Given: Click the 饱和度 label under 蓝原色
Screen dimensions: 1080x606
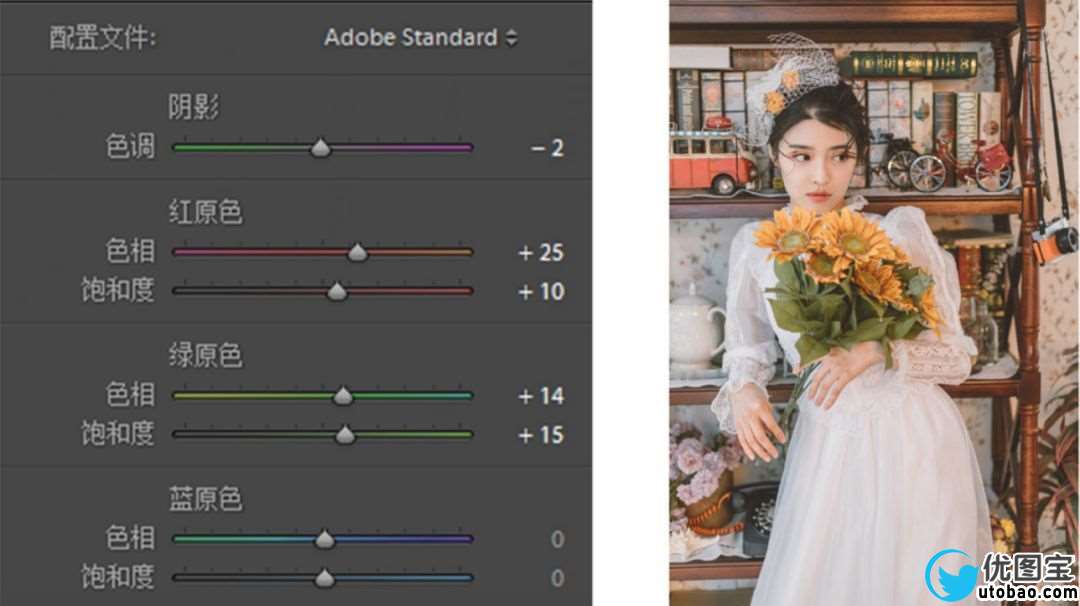Looking at the screenshot, I should pos(118,577).
